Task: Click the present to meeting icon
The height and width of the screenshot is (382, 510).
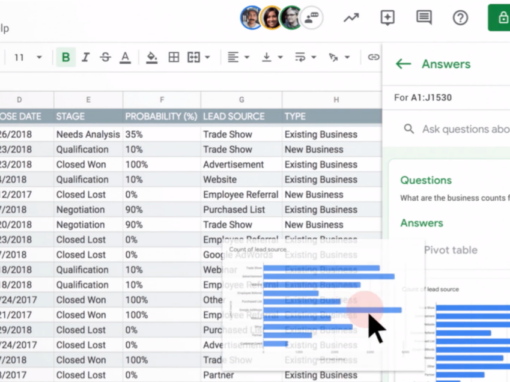Action: (x=387, y=18)
